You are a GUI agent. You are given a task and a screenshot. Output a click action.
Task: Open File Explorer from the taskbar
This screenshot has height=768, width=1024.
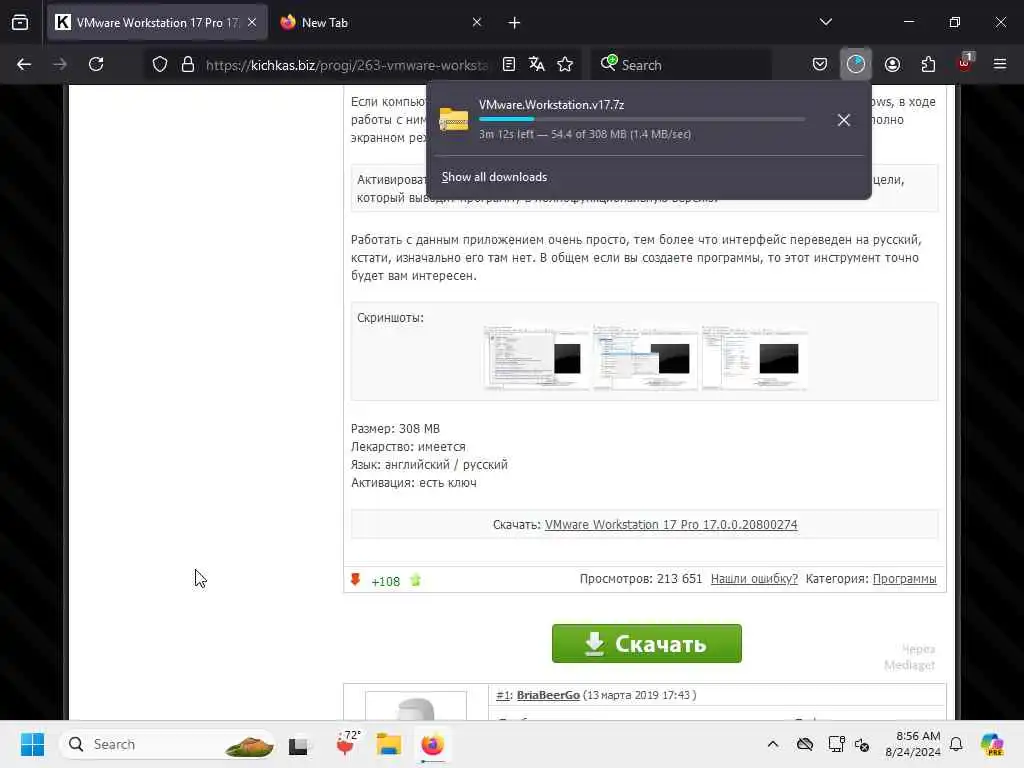389,744
